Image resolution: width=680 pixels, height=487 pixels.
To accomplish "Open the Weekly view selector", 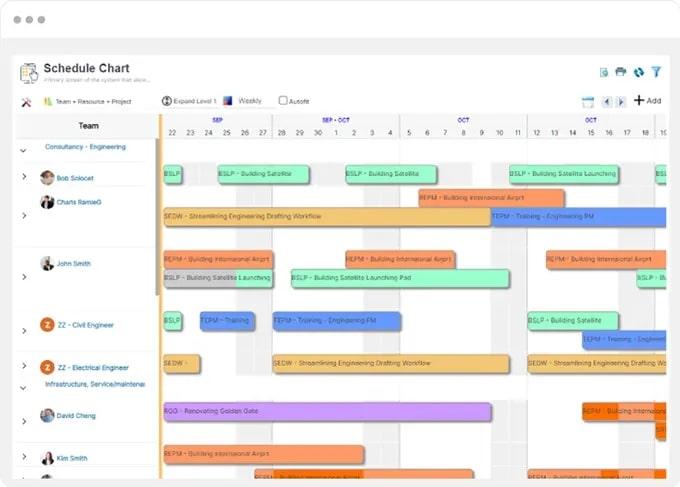I will pos(250,101).
